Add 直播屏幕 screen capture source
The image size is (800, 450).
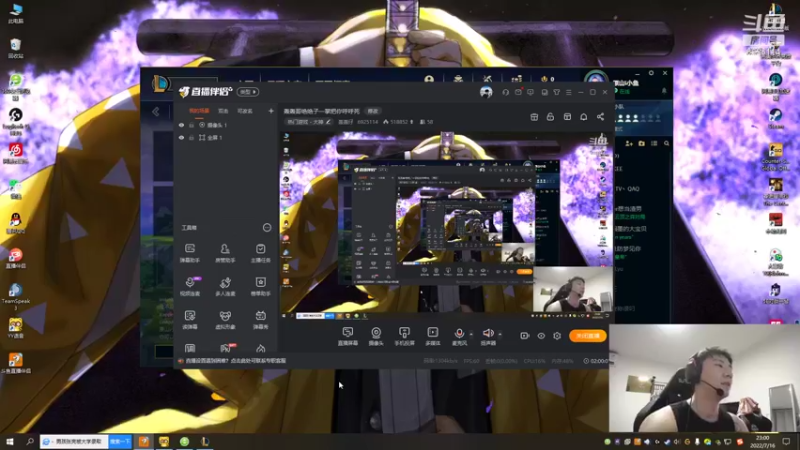(x=347, y=336)
